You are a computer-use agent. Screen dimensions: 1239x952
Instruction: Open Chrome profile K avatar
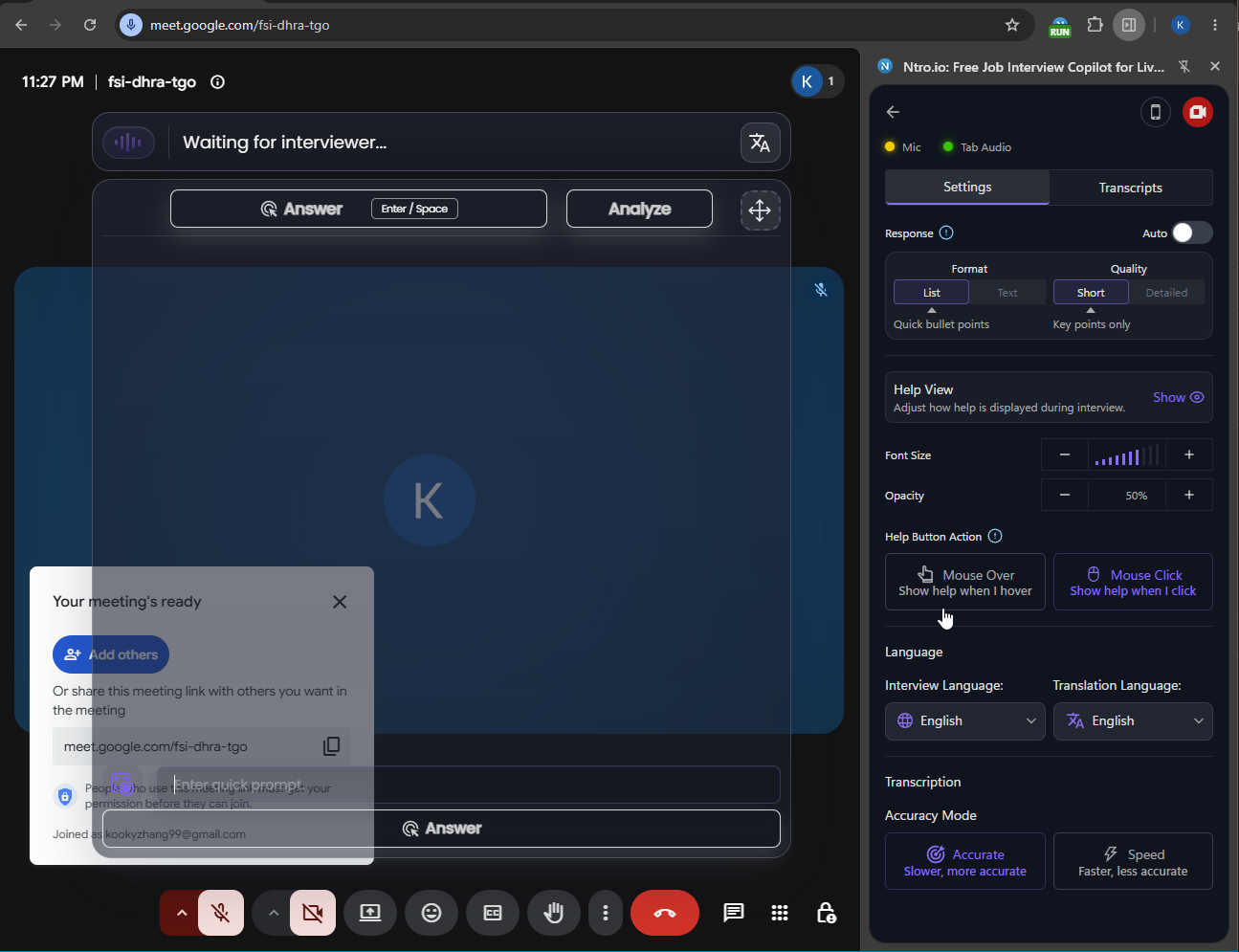pos(1181,25)
